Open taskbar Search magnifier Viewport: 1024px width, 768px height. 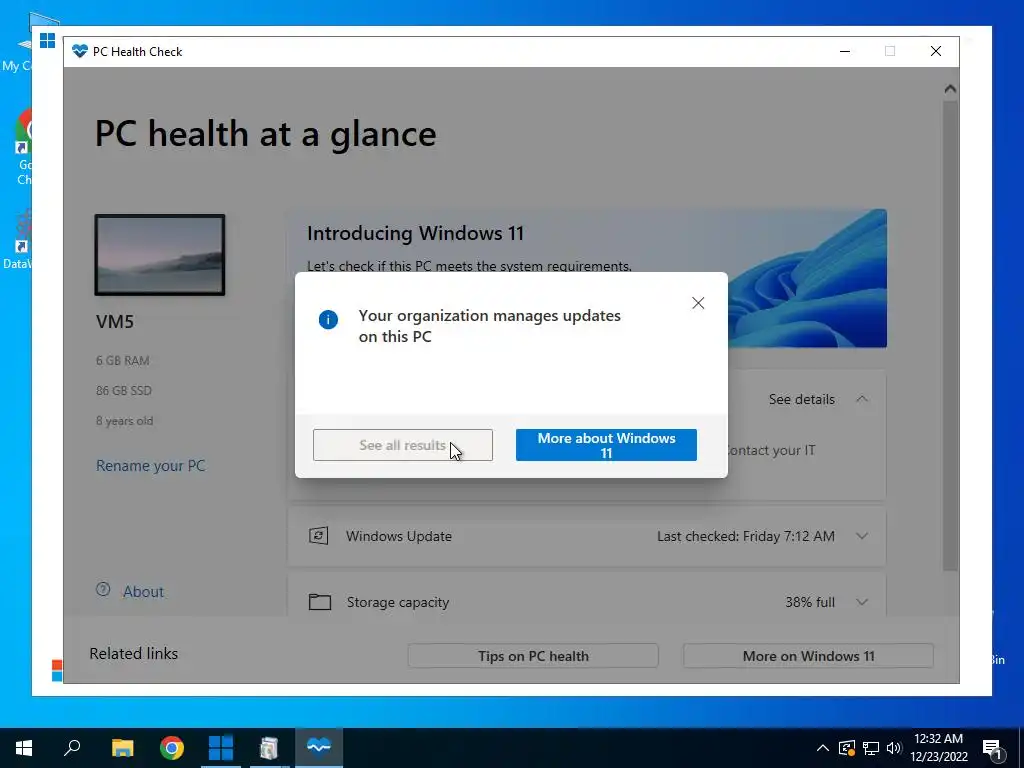tap(72, 748)
